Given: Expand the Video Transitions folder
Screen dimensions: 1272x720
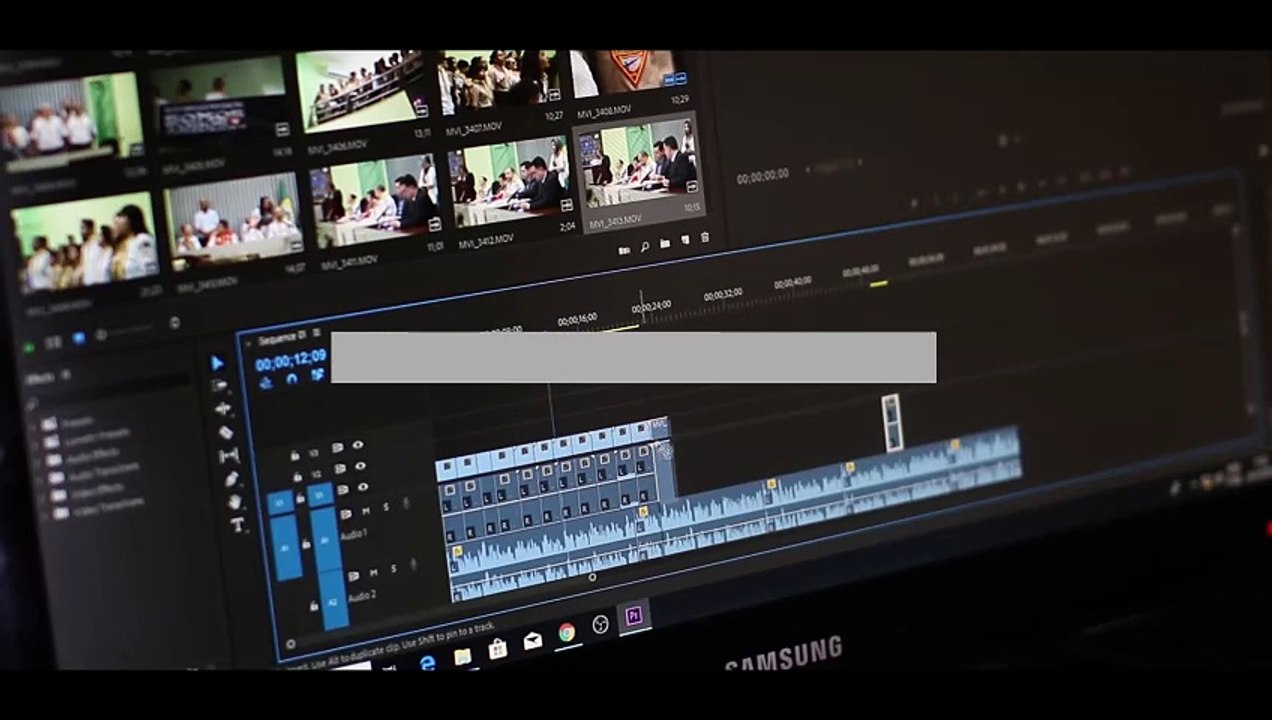Looking at the screenshot, I should pyautogui.click(x=44, y=513).
